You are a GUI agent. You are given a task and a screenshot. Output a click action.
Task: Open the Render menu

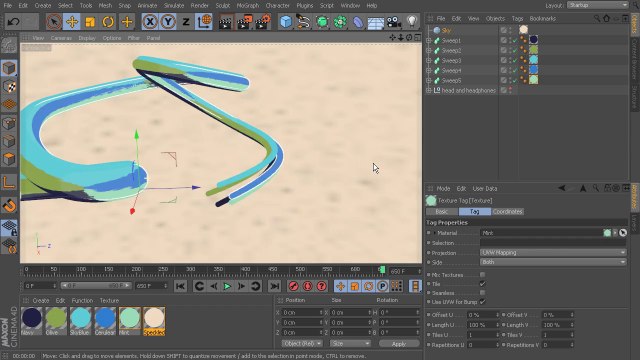[x=200, y=6]
